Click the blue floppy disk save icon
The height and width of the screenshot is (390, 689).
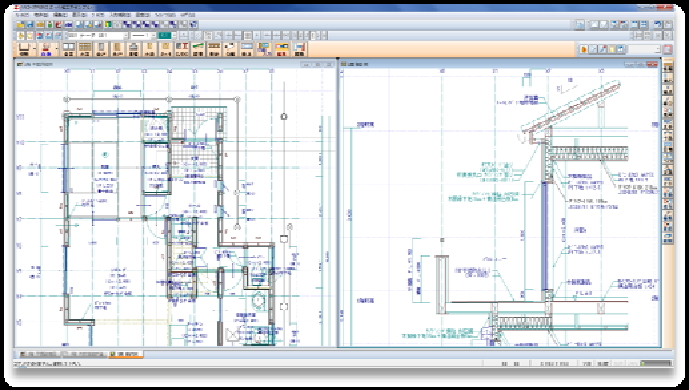coord(30,25)
